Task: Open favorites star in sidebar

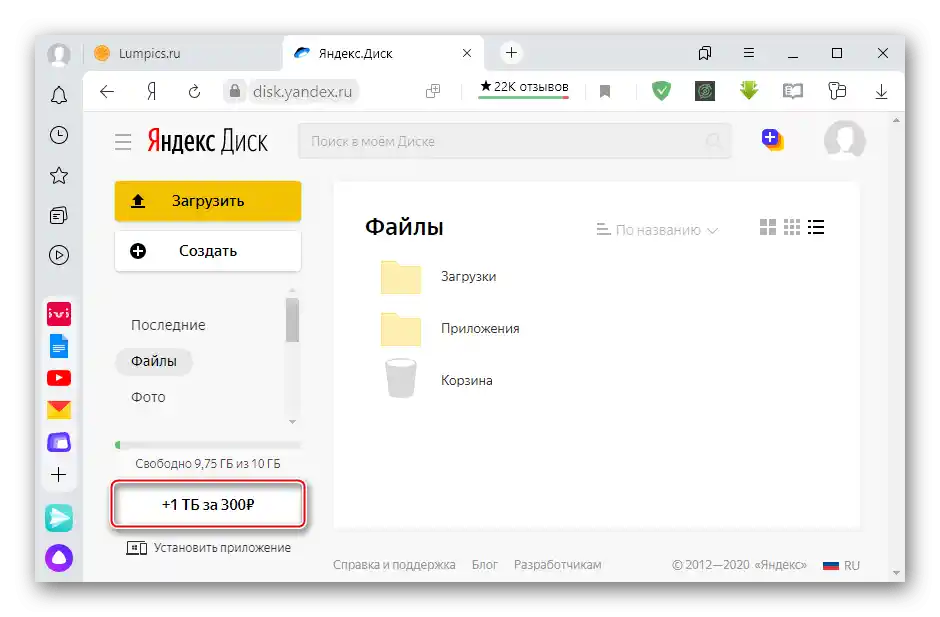Action: click(59, 176)
